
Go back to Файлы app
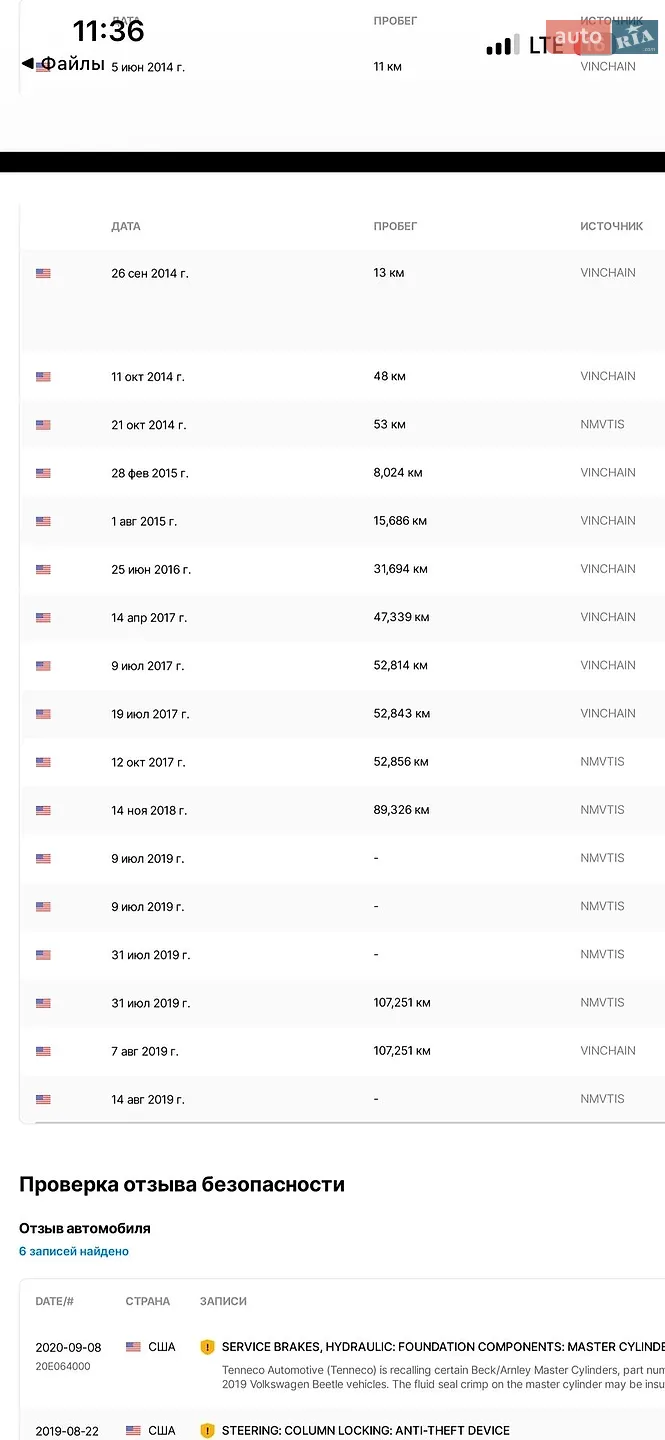[x=62, y=64]
